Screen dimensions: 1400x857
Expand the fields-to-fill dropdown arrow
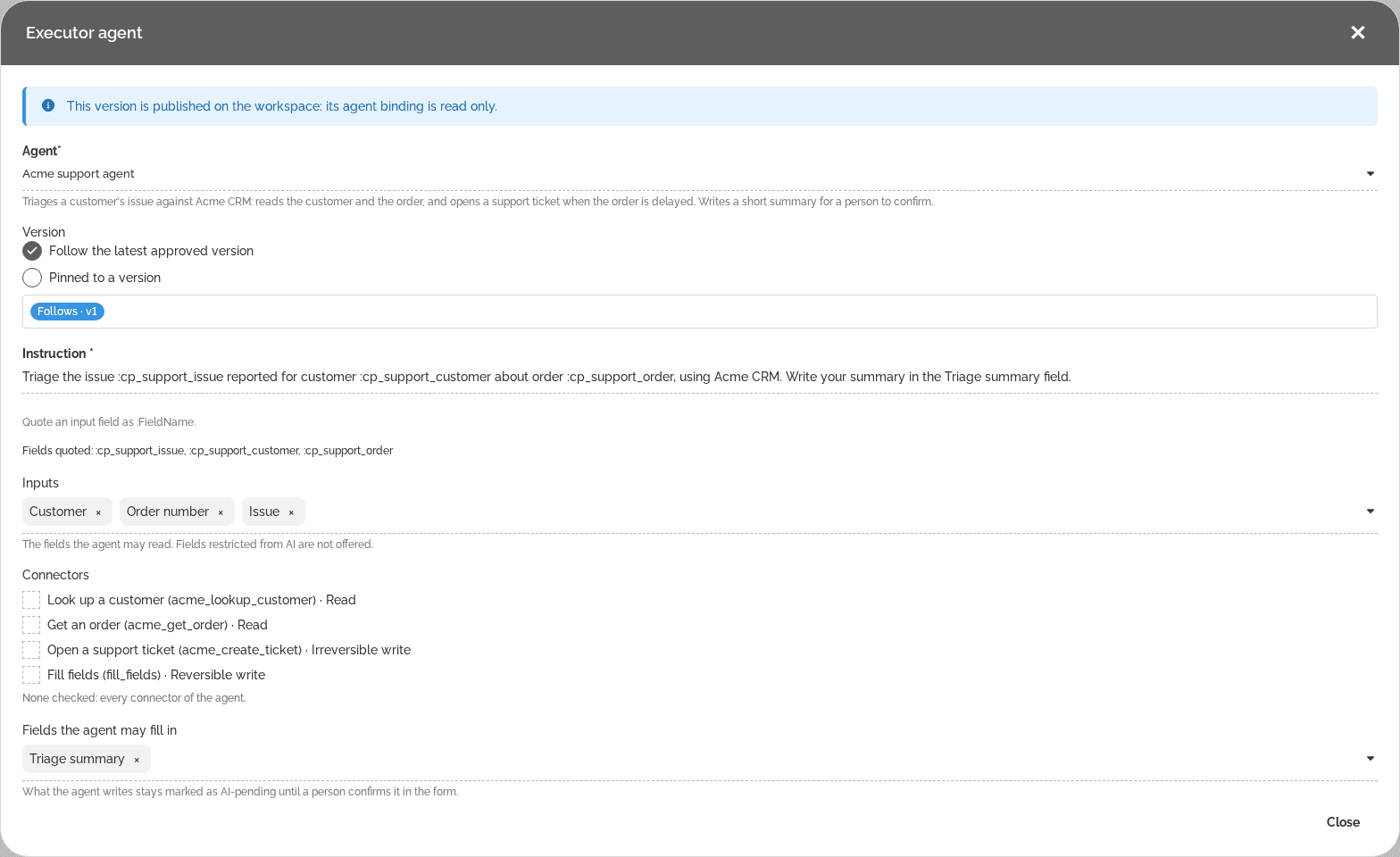(1370, 759)
